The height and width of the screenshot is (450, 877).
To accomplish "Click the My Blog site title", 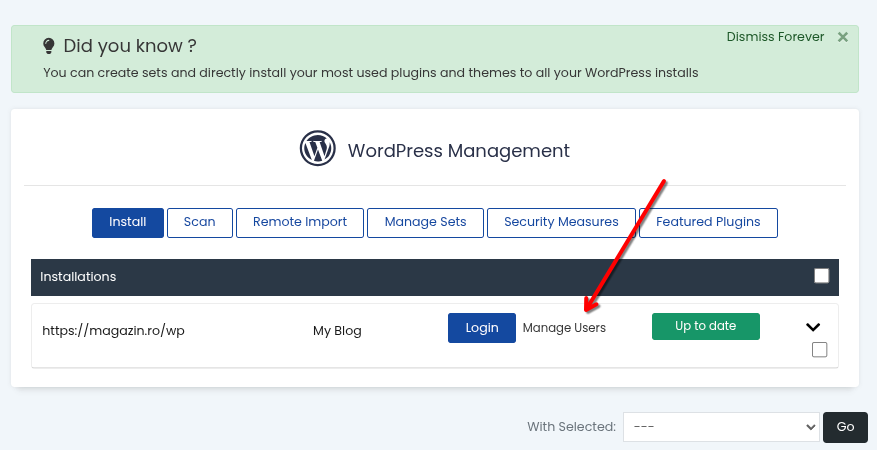I will pyautogui.click(x=337, y=331).
